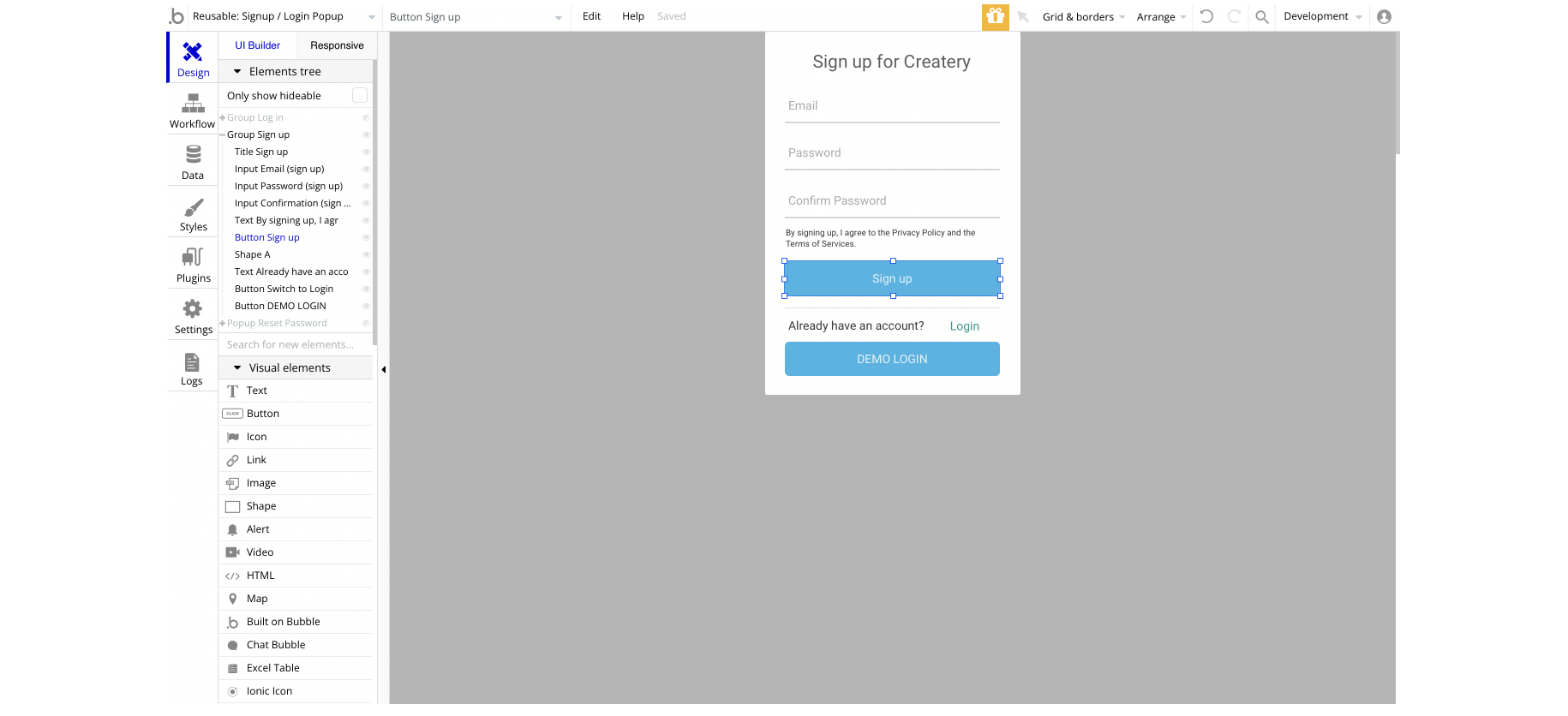Expand the Popup Reset Password tree node
1568x716 pixels.
coord(223,323)
